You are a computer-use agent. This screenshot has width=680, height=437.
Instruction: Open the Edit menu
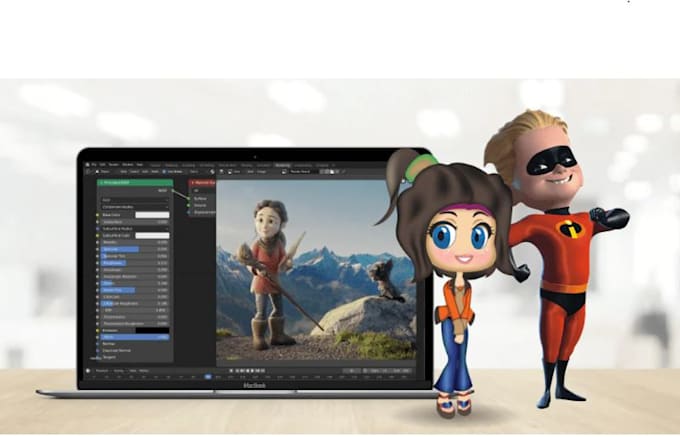[x=103, y=165]
